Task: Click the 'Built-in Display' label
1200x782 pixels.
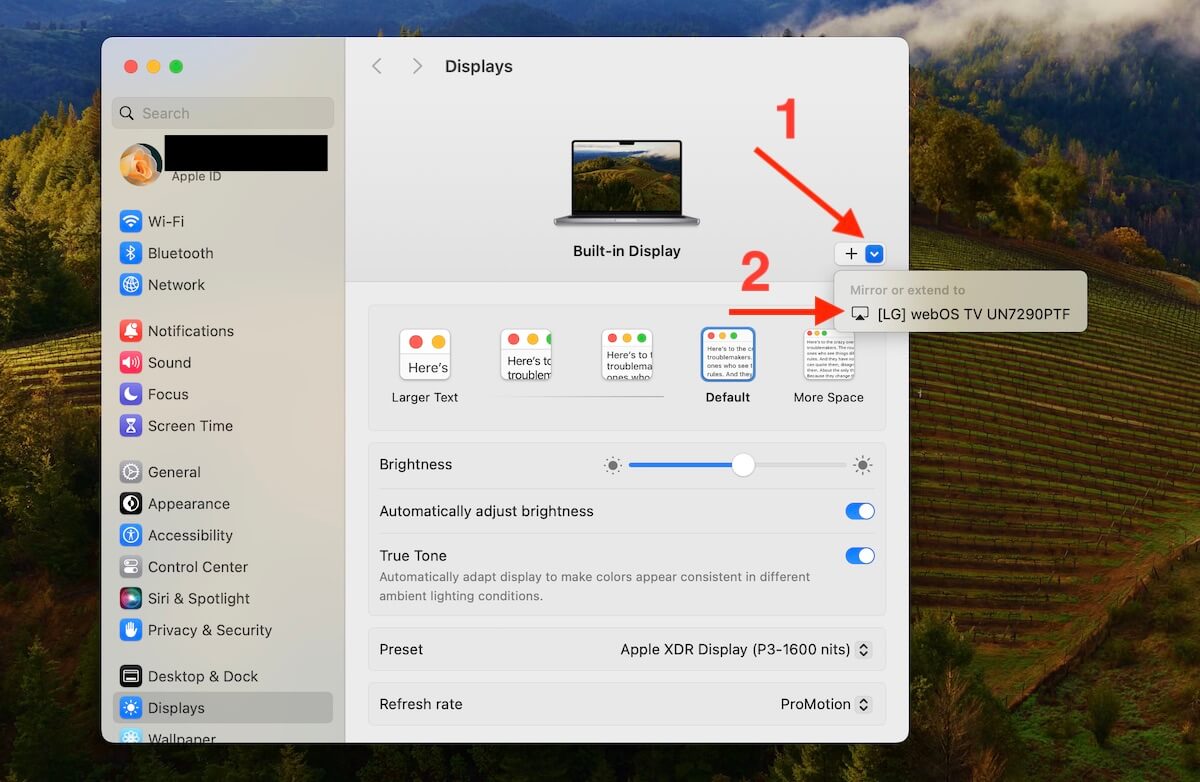Action: [x=627, y=251]
